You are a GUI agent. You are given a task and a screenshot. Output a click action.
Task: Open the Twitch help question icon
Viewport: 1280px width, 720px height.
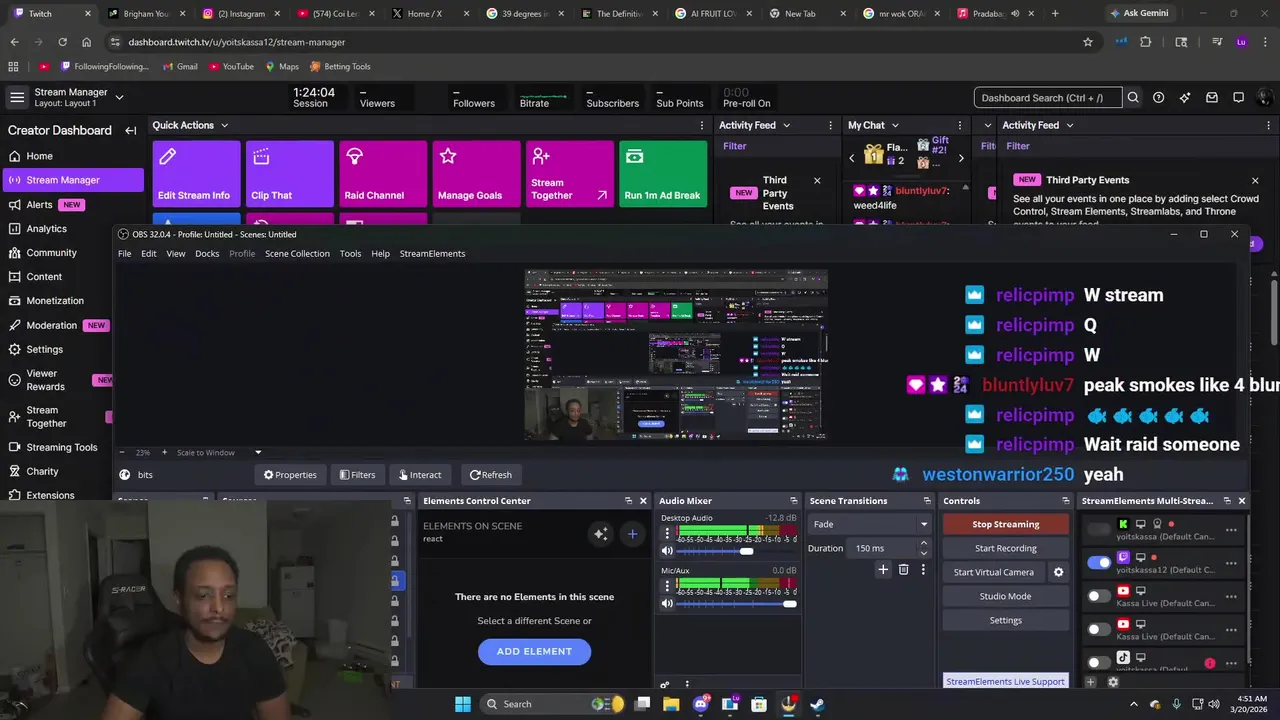1158,98
